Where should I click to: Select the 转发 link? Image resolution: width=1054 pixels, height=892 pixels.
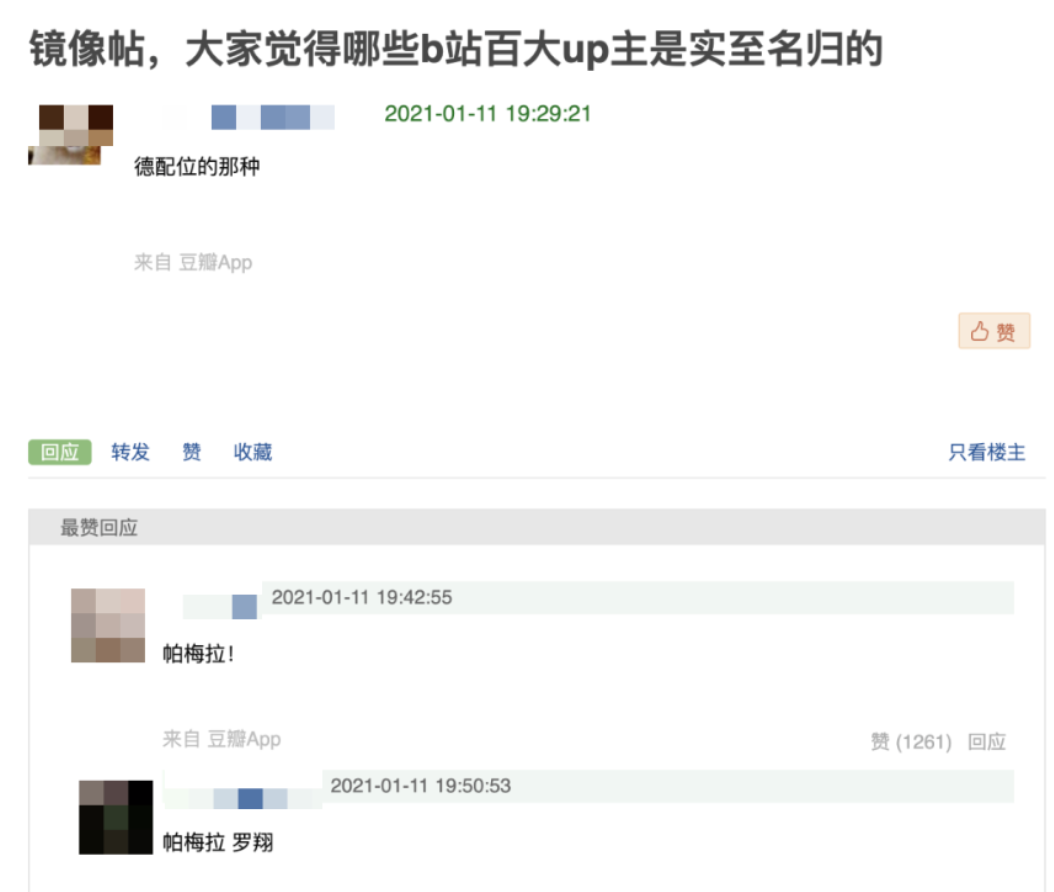(130, 452)
